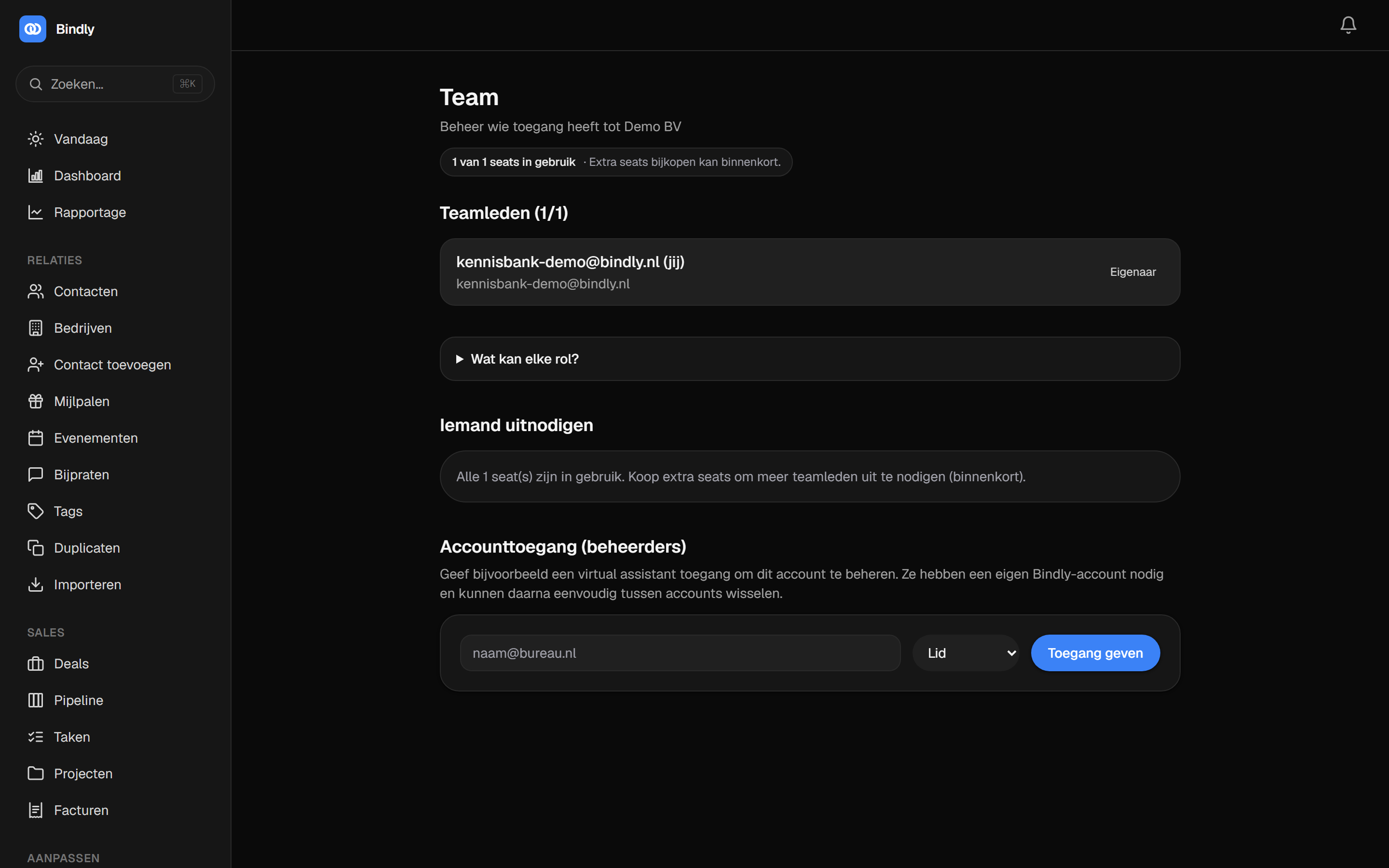Click the kennisbank-demo@bindly.nl (jij) member name
The width and height of the screenshot is (1389, 868).
pos(570,262)
